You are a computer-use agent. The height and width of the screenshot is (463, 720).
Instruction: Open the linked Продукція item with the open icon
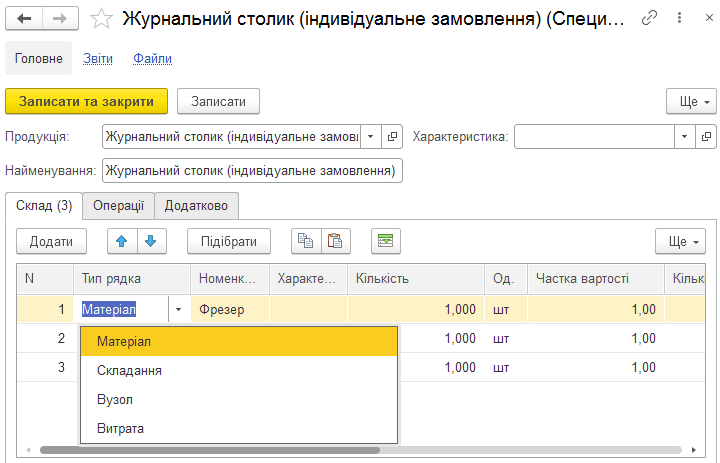[392, 136]
